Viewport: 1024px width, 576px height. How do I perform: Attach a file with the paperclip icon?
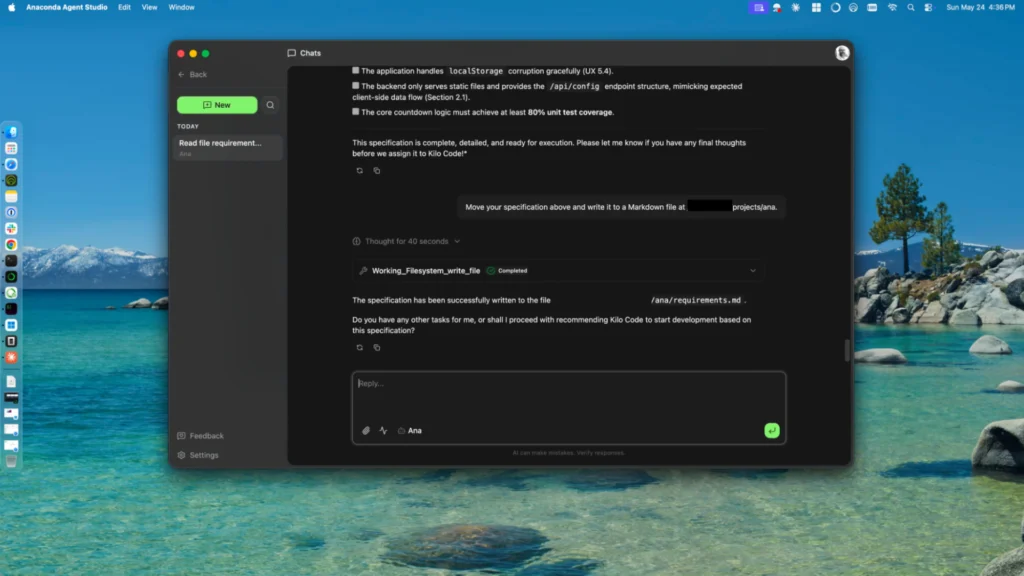click(366, 430)
